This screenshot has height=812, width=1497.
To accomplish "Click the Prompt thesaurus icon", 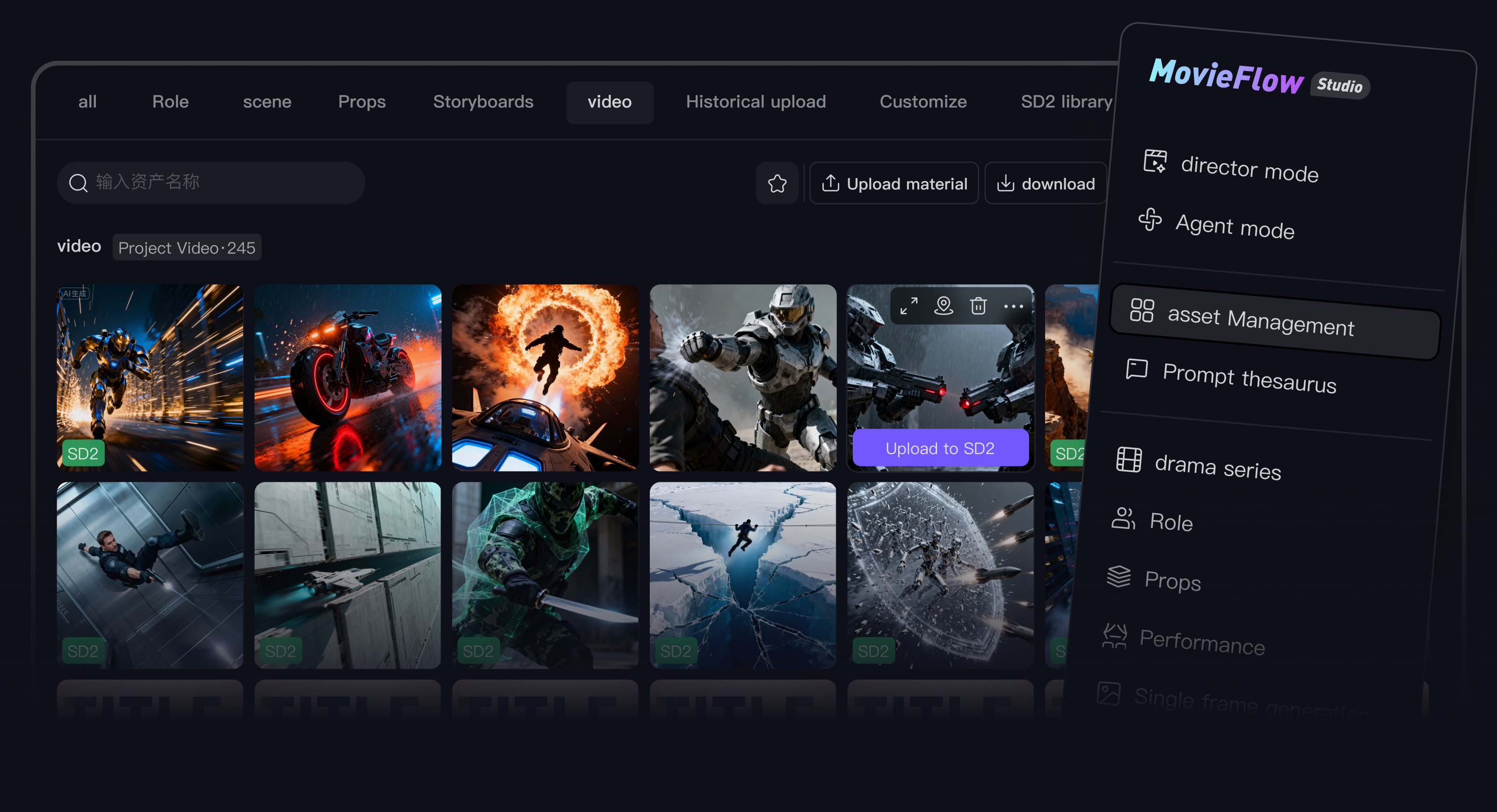I will coord(1137,369).
